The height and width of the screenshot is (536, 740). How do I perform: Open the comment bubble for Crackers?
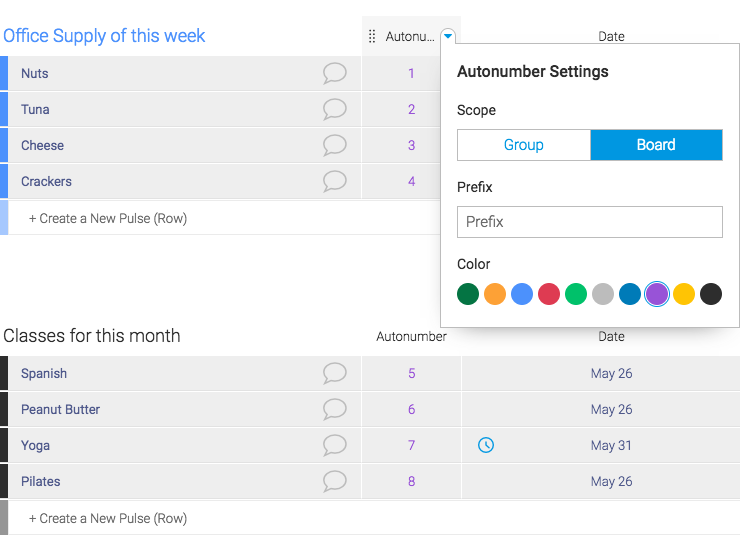point(335,181)
